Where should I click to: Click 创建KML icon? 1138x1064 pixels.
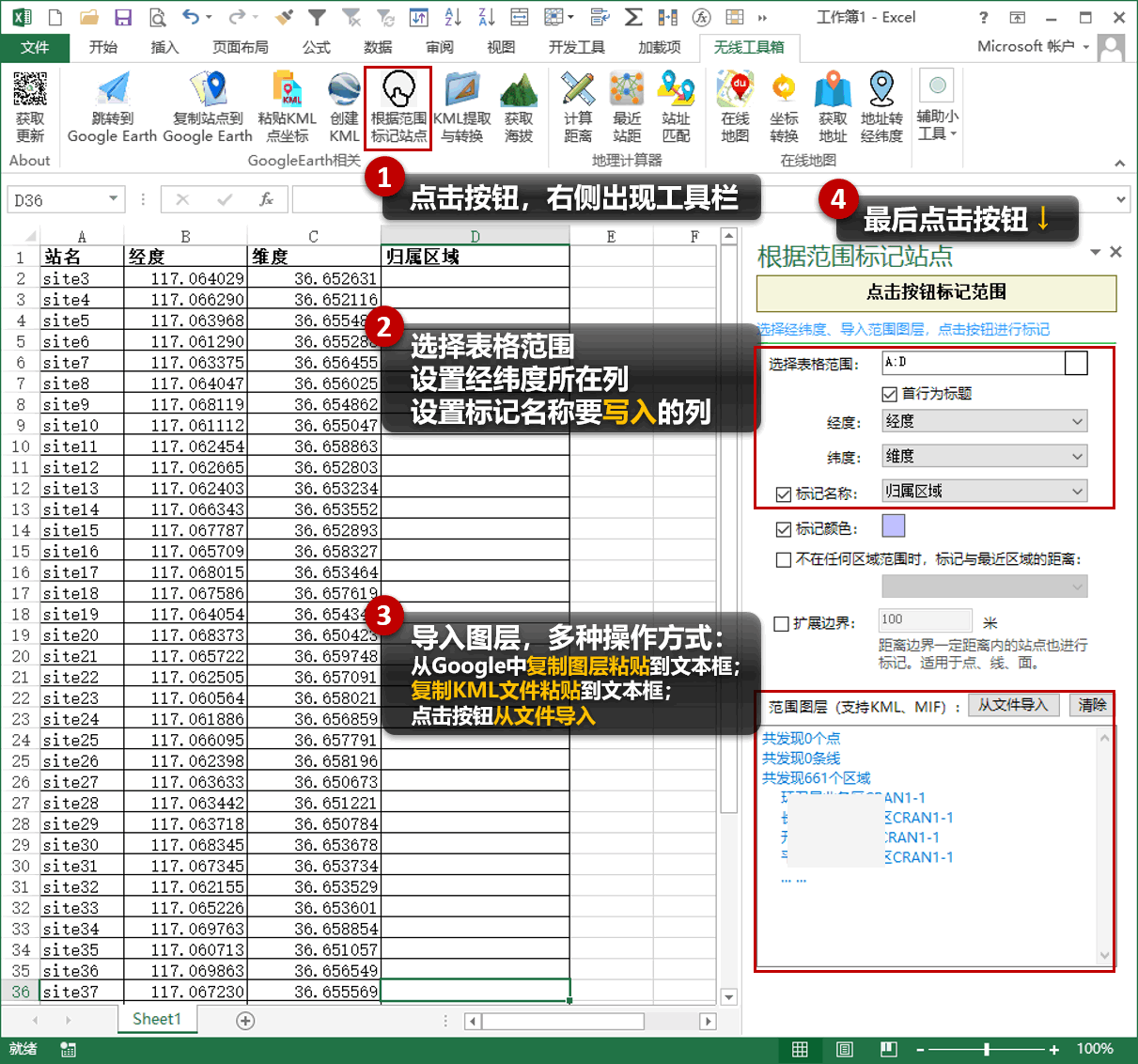[x=344, y=106]
